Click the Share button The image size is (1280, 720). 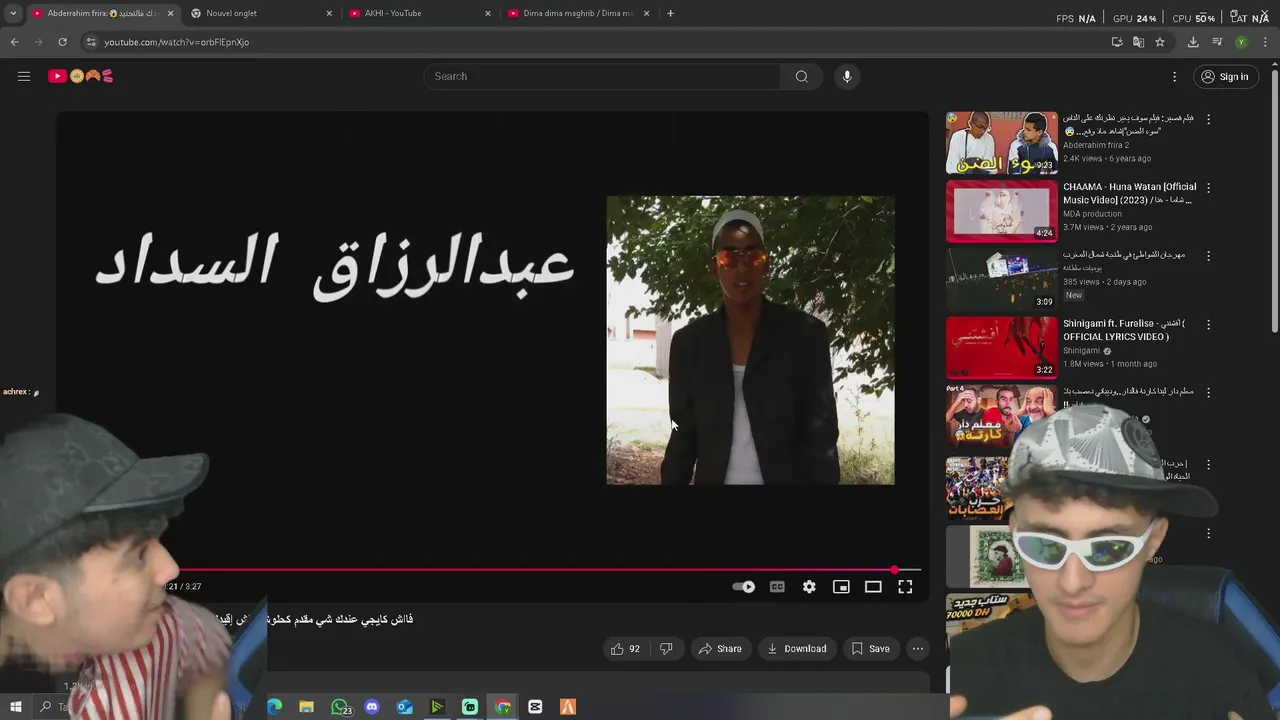click(x=720, y=649)
